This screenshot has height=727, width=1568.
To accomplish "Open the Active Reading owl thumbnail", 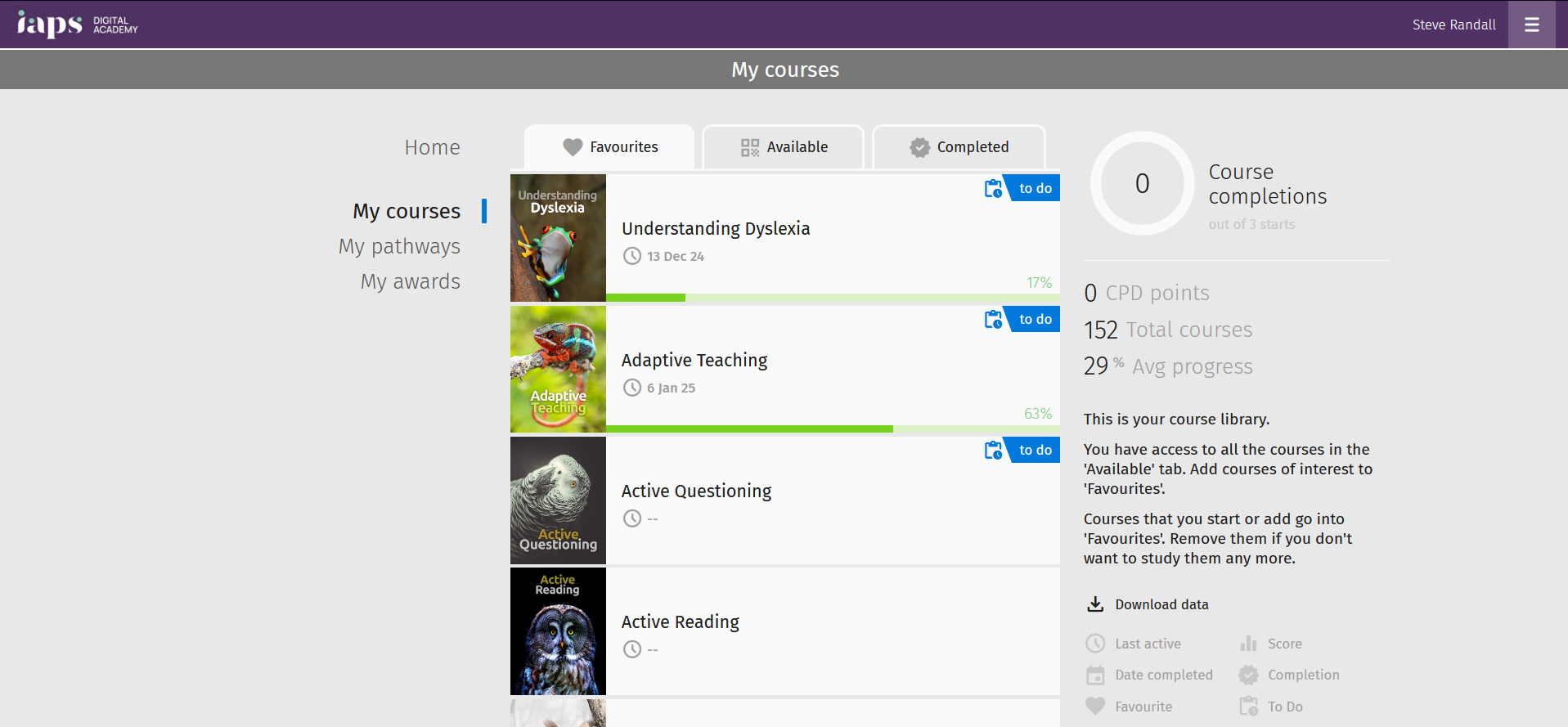I will pyautogui.click(x=558, y=631).
